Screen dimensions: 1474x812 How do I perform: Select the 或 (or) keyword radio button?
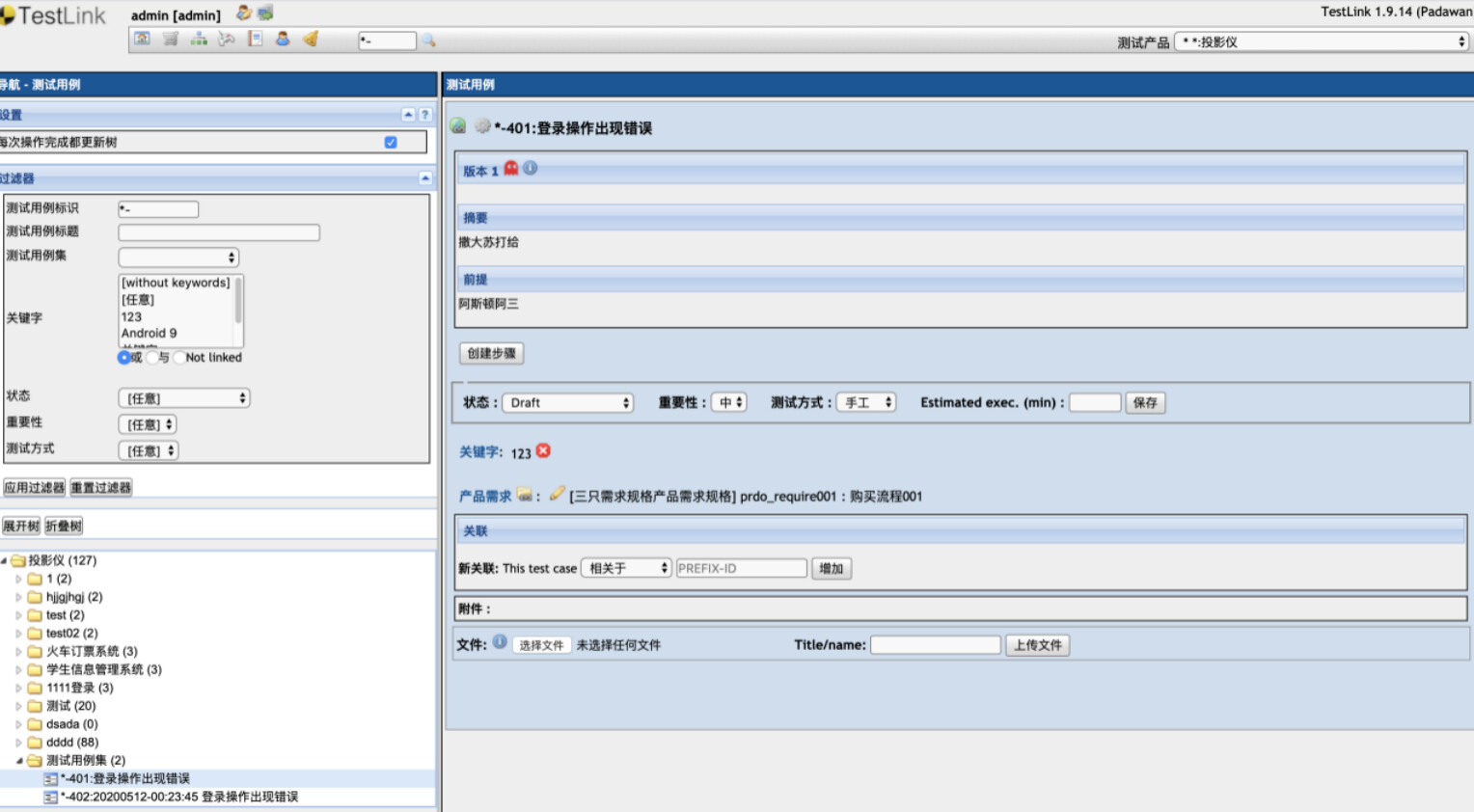tap(123, 358)
